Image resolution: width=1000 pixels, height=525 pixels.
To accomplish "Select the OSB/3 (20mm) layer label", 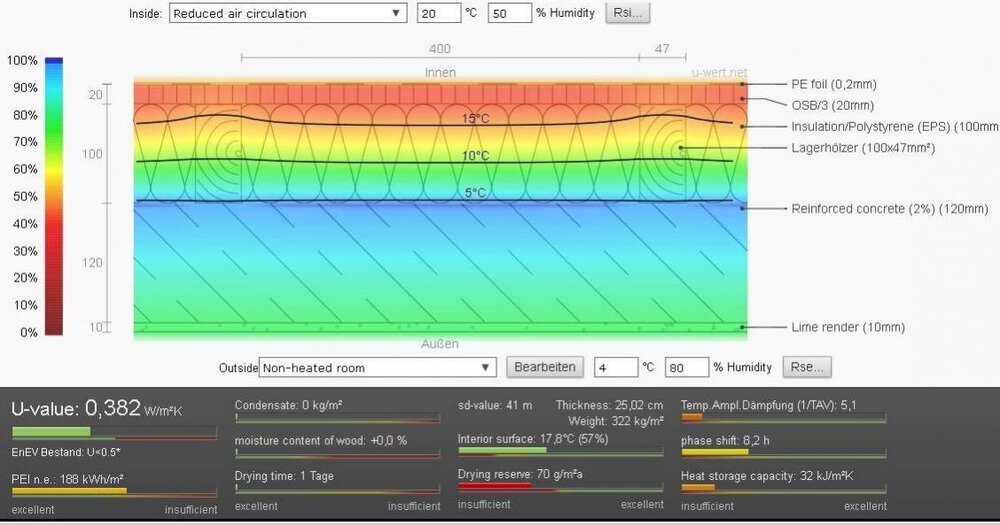I will pyautogui.click(x=833, y=105).
